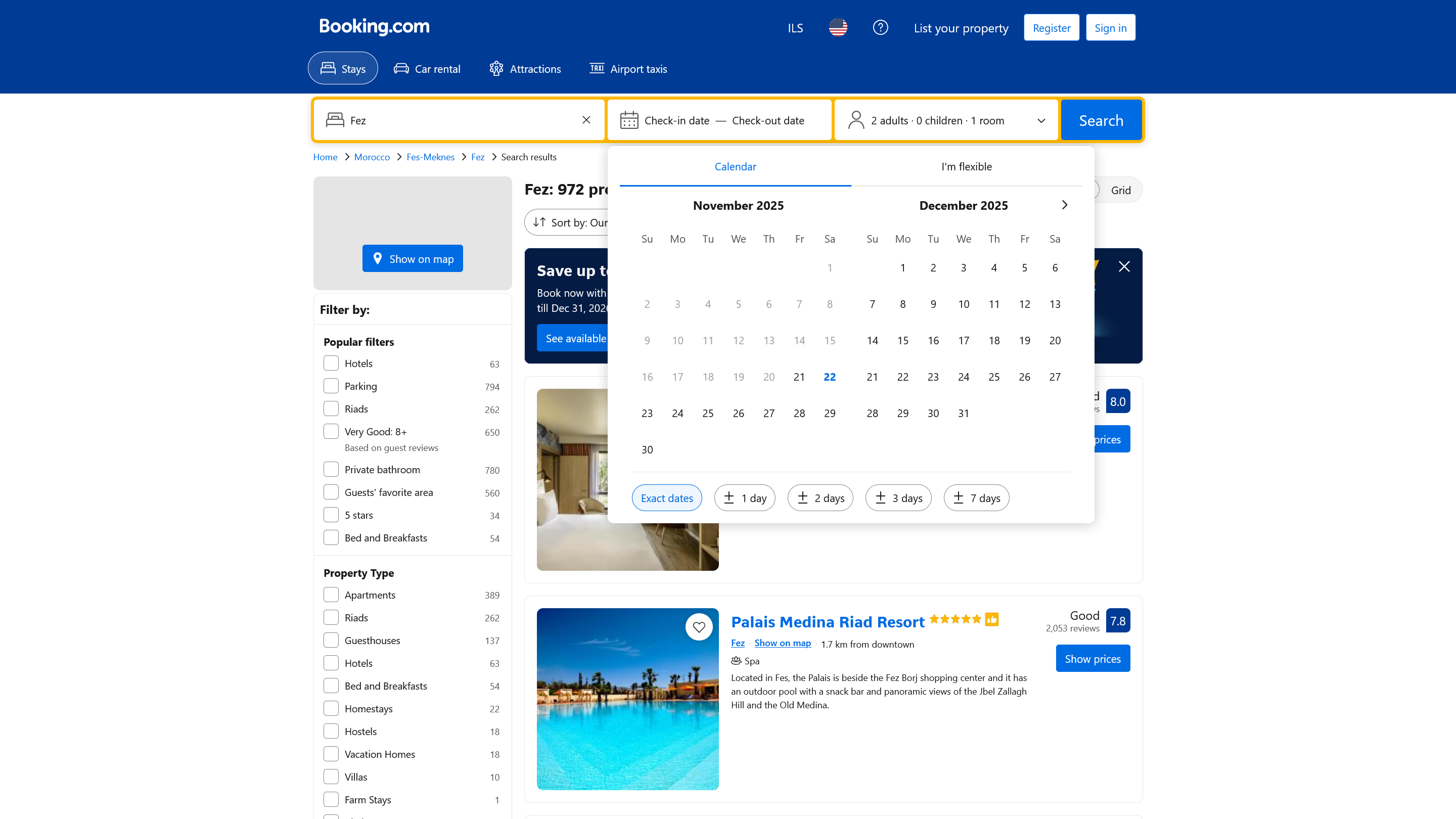Click the Search button
This screenshot has height=819, width=1456.
[x=1101, y=119]
